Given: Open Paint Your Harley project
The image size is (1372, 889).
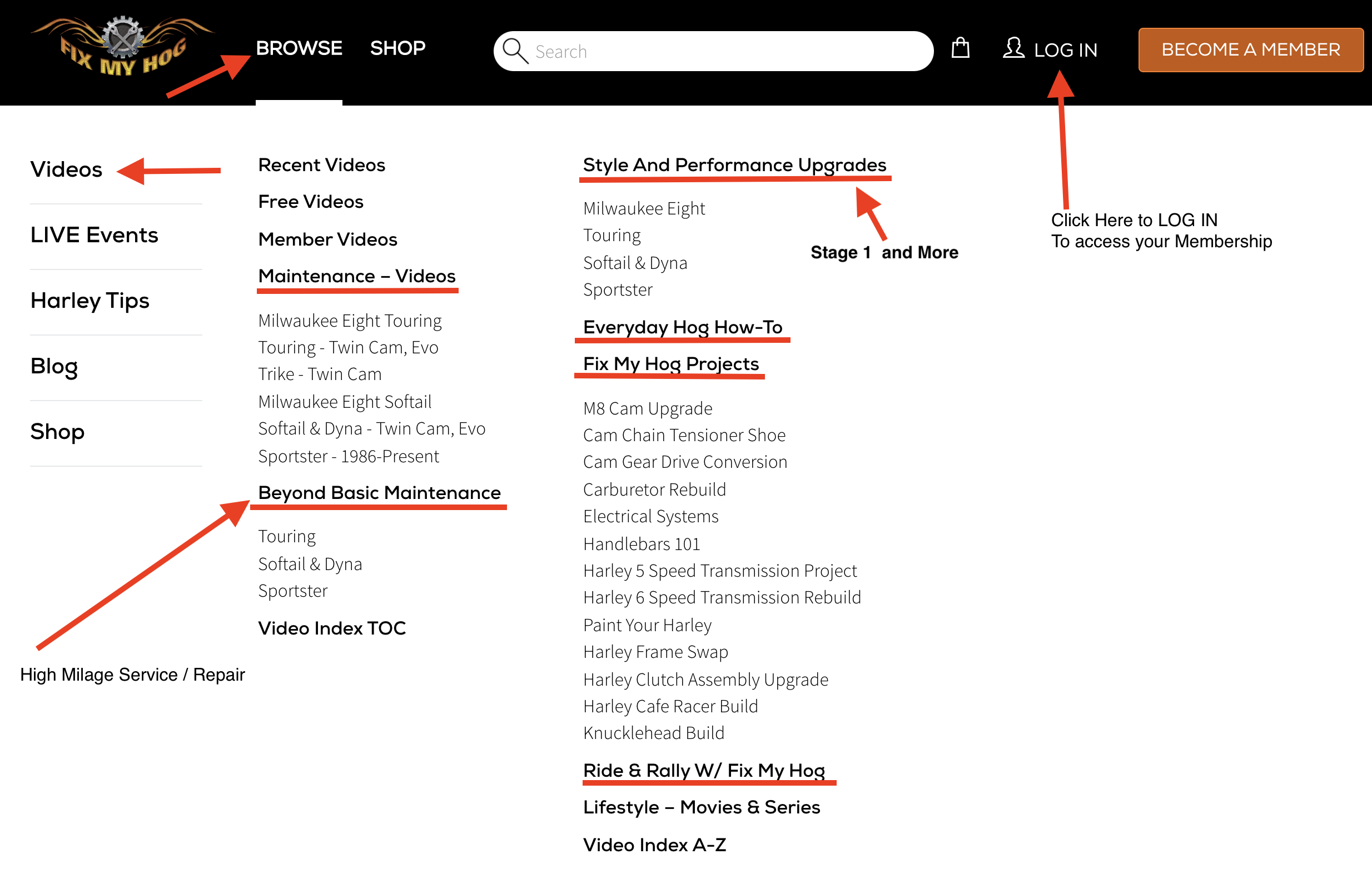Looking at the screenshot, I should coord(648,625).
